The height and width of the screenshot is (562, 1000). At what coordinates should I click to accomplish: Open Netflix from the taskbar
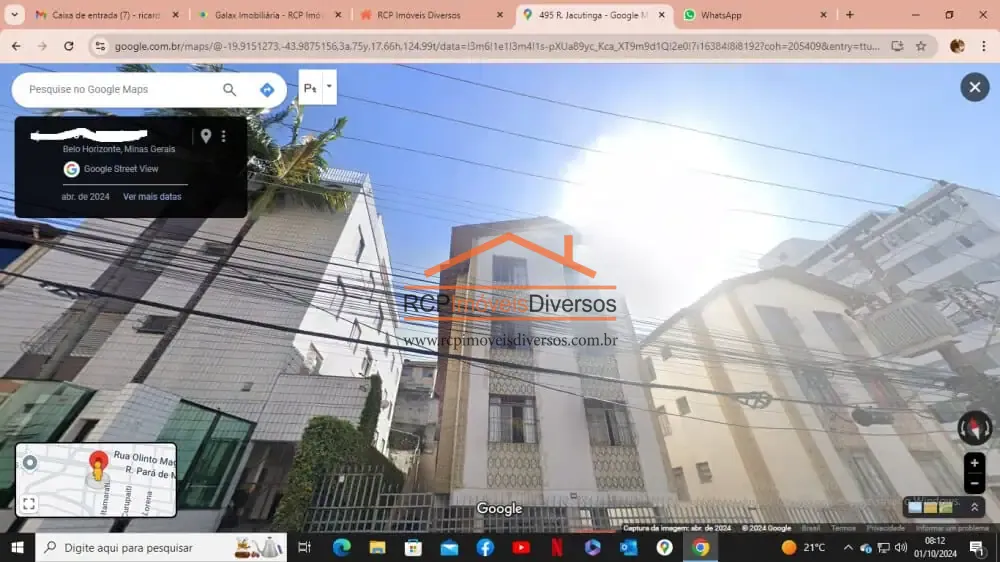click(557, 547)
